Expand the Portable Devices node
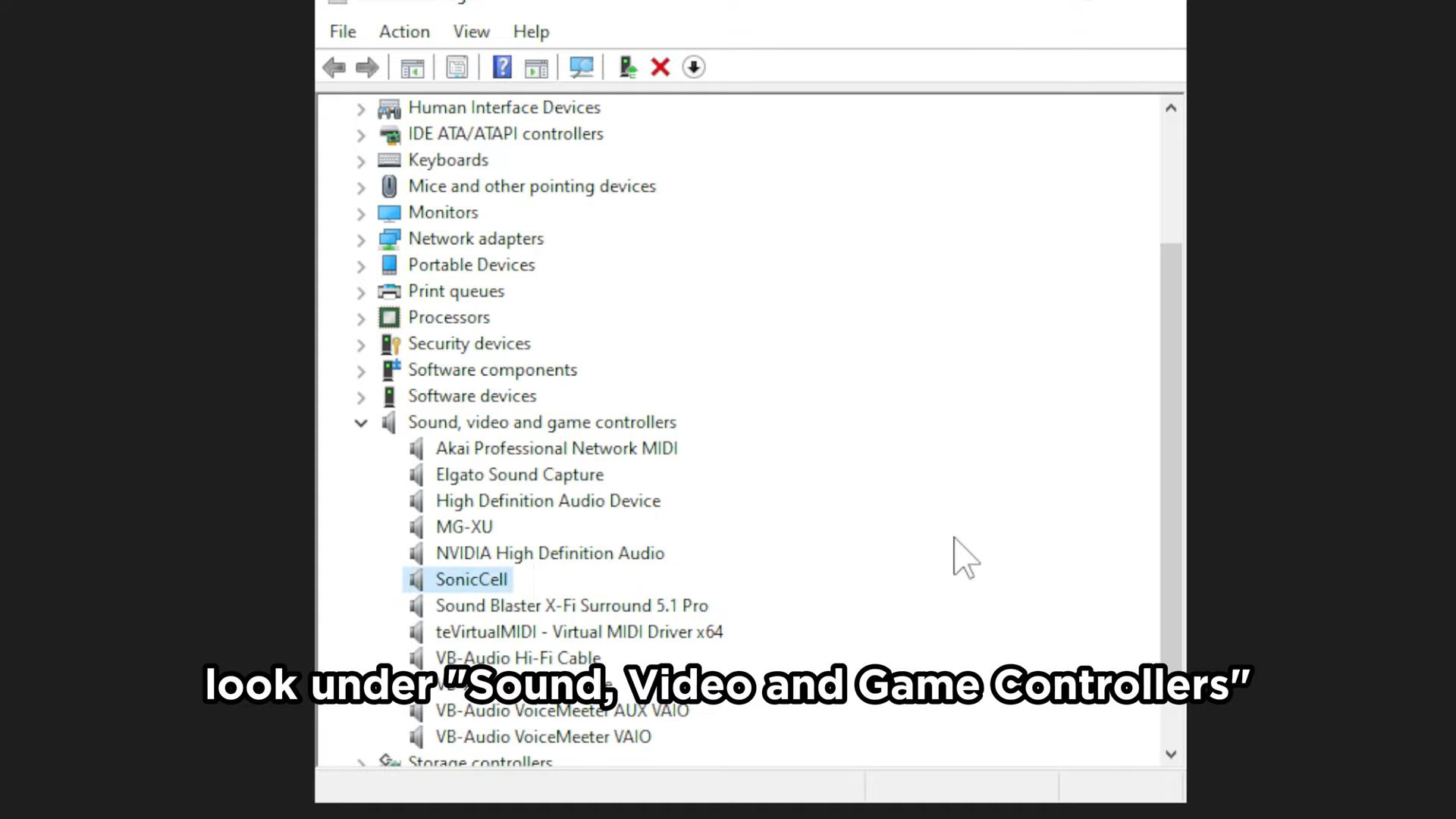This screenshot has width=1456, height=819. tap(361, 267)
